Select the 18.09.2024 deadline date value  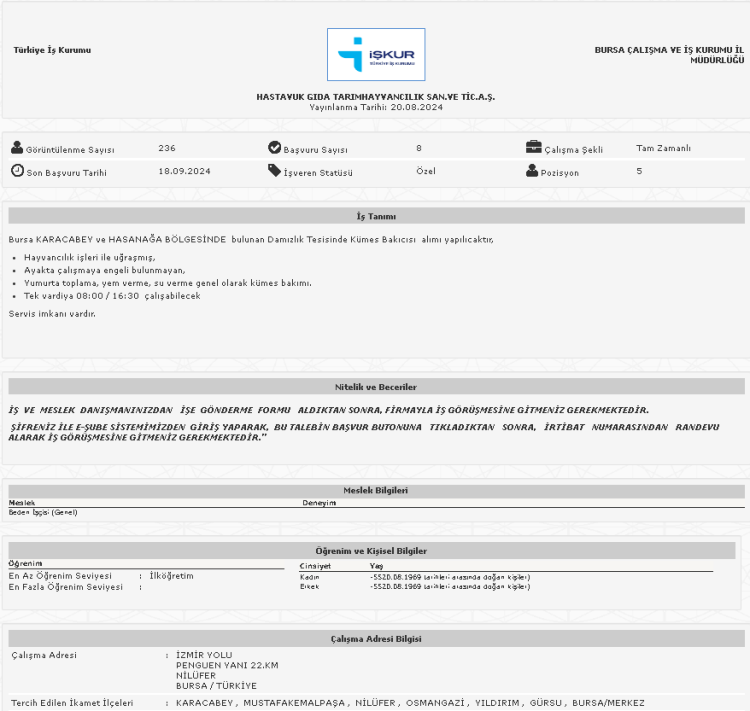184,171
